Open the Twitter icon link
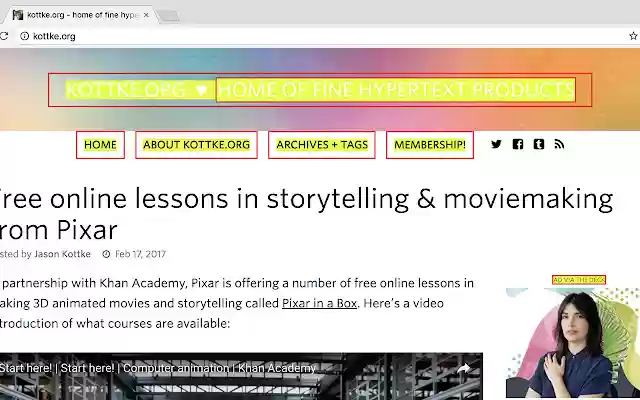The height and width of the screenshot is (400, 640). pos(496,144)
